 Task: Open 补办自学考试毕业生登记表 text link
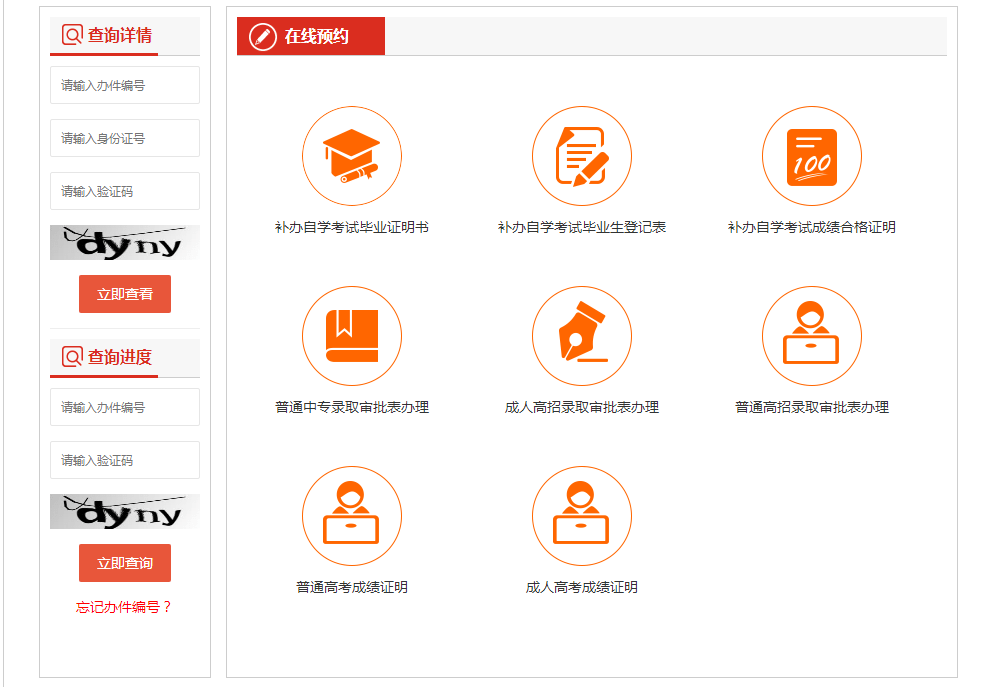(582, 228)
